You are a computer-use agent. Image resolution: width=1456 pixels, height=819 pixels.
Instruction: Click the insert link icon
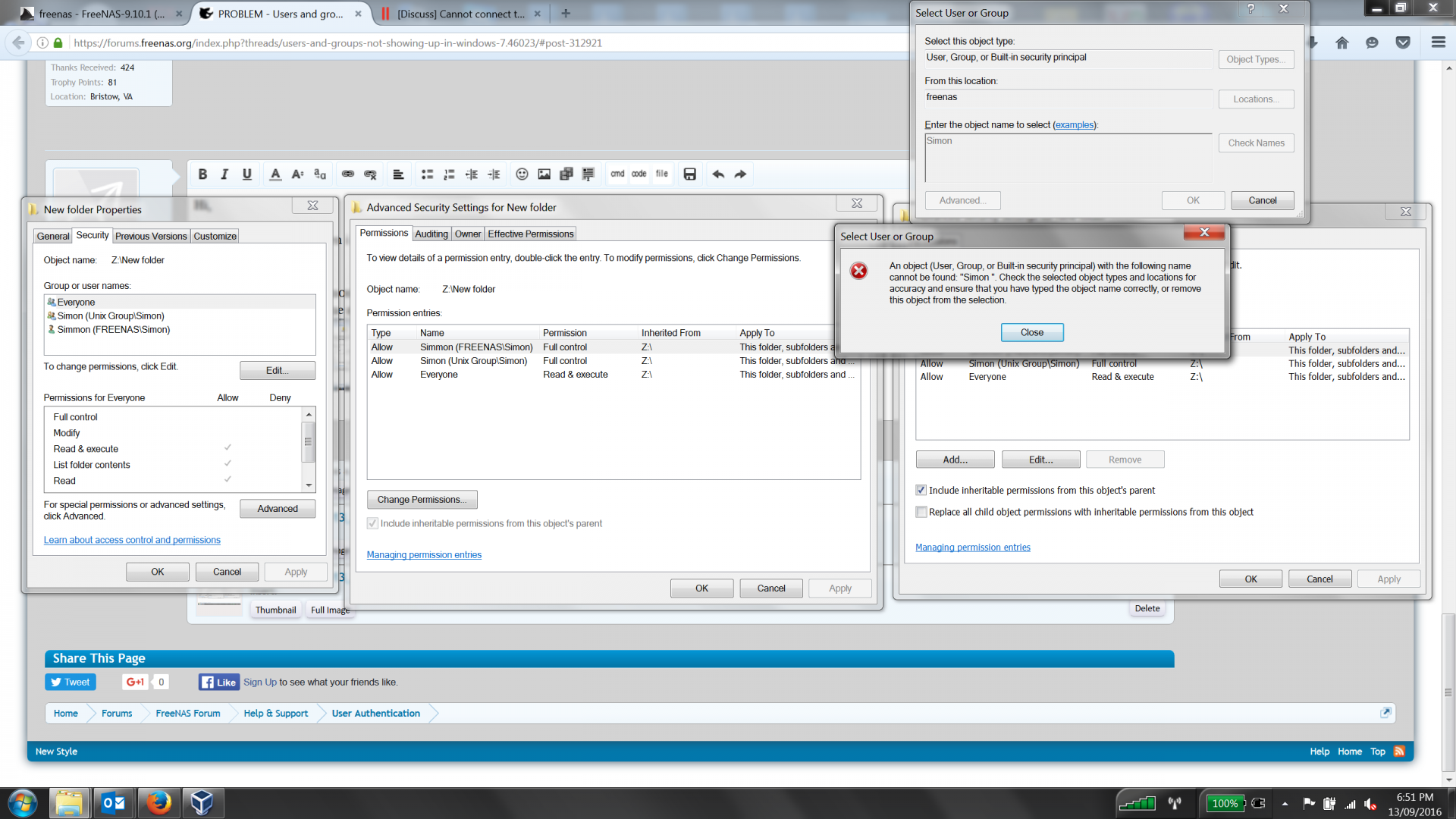348,174
